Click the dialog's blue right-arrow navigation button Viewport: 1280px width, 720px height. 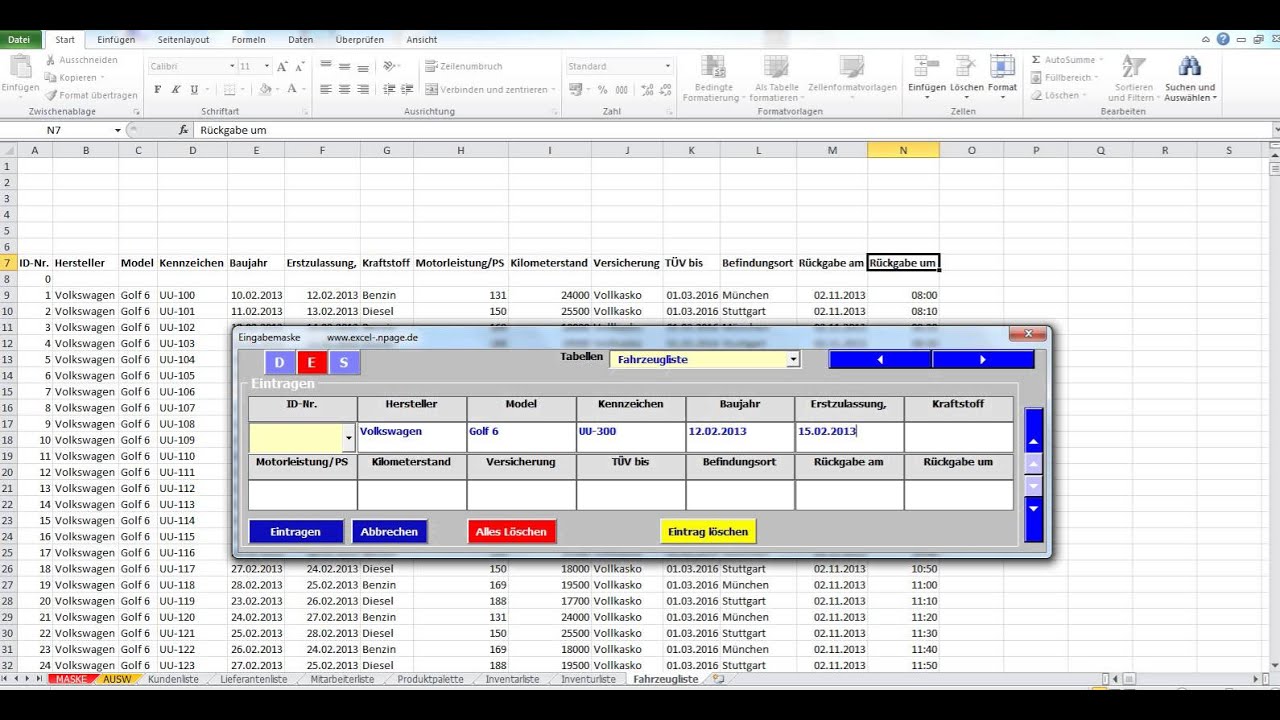(x=983, y=359)
